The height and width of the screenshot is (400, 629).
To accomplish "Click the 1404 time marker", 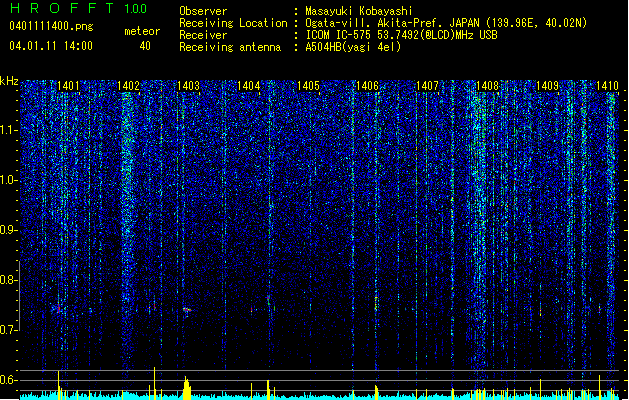I will (x=248, y=86).
